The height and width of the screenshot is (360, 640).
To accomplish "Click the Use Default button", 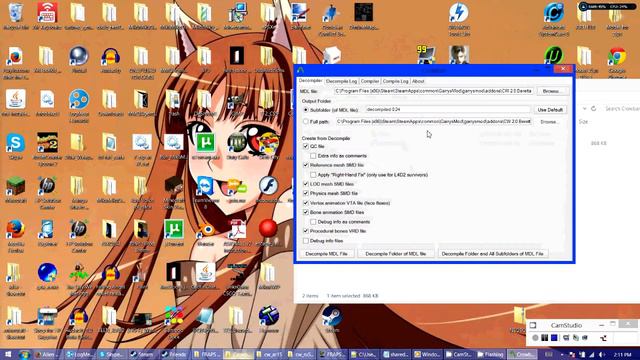I will [550, 110].
